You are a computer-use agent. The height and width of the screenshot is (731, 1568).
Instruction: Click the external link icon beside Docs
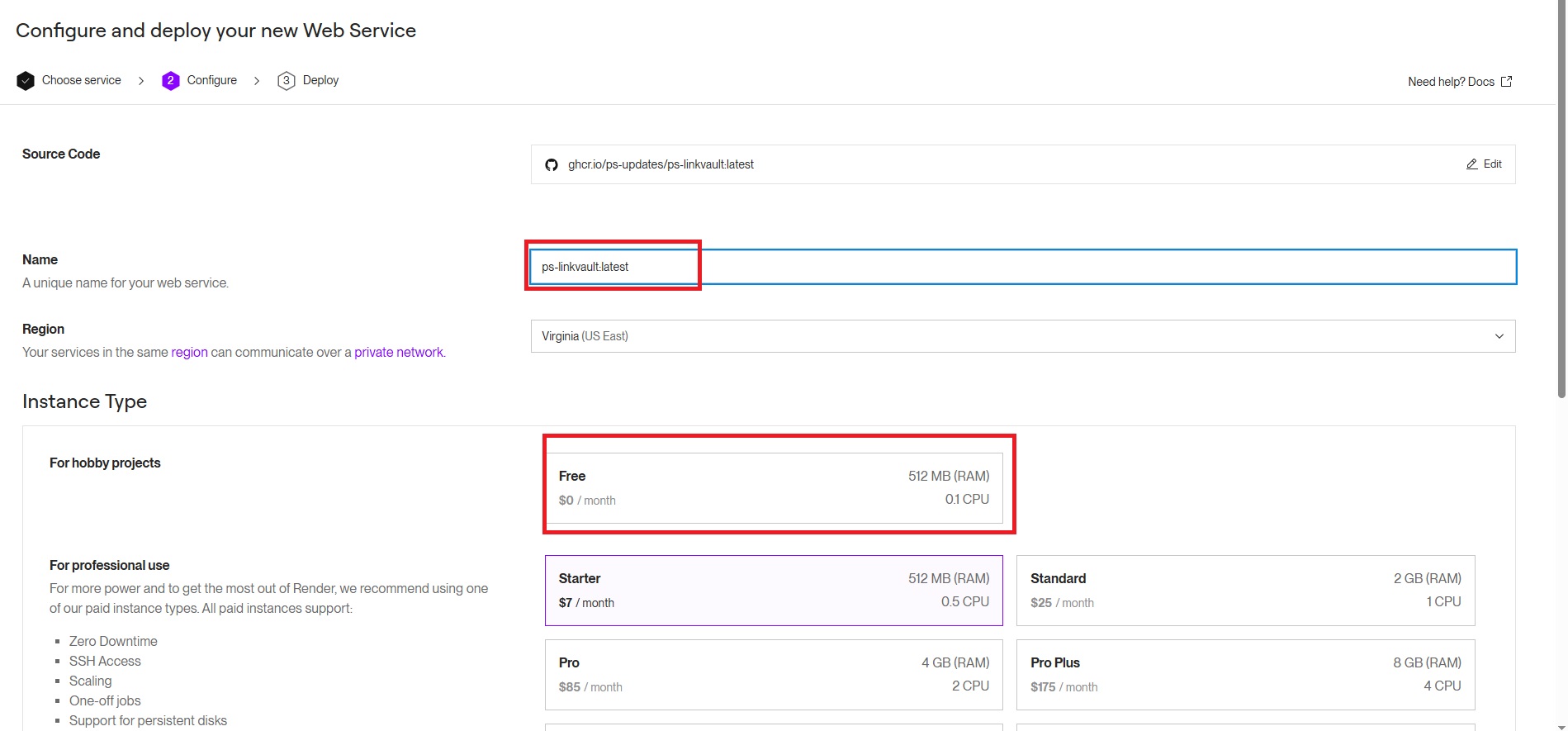point(1506,82)
